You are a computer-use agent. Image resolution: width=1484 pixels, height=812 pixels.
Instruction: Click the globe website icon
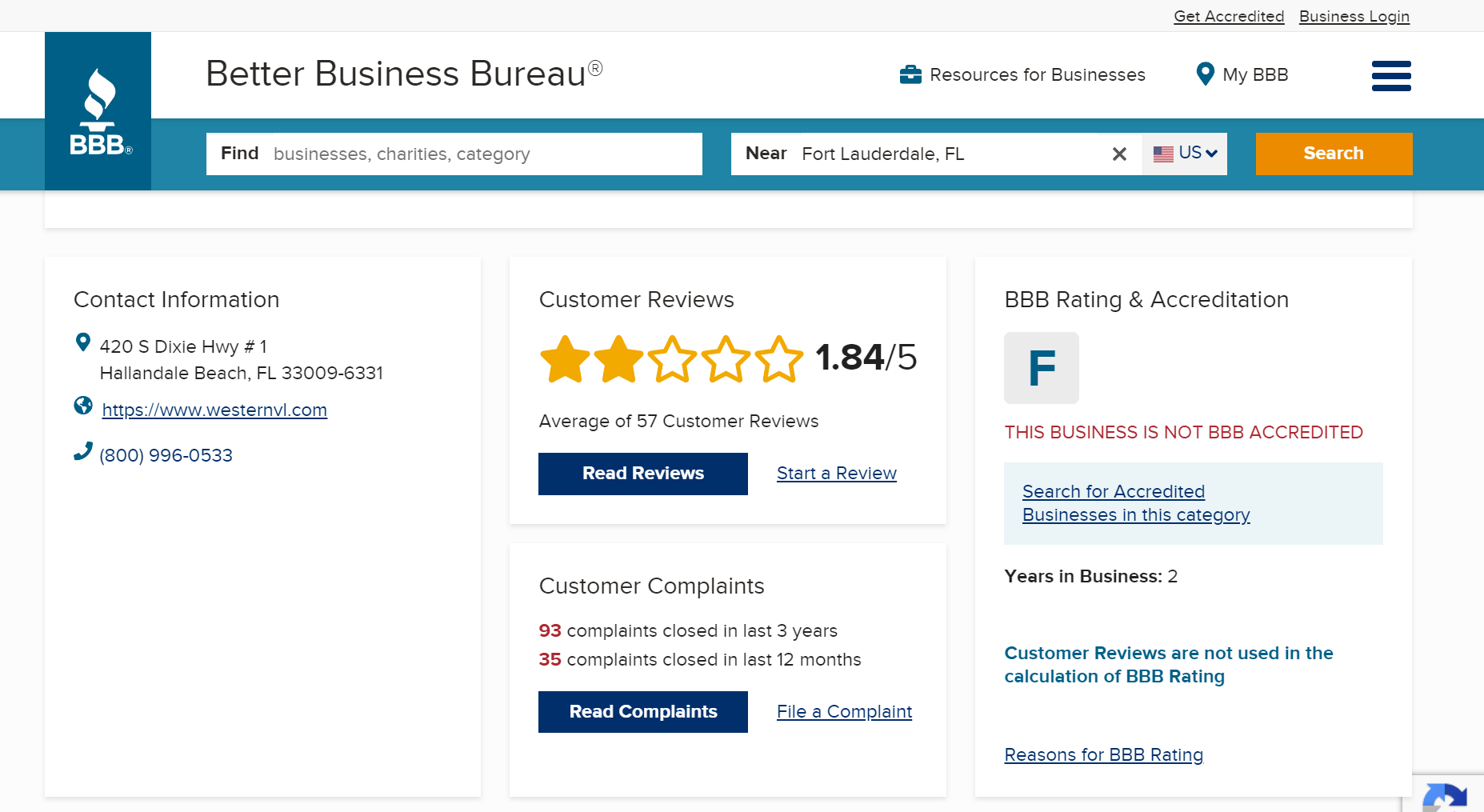coord(83,406)
